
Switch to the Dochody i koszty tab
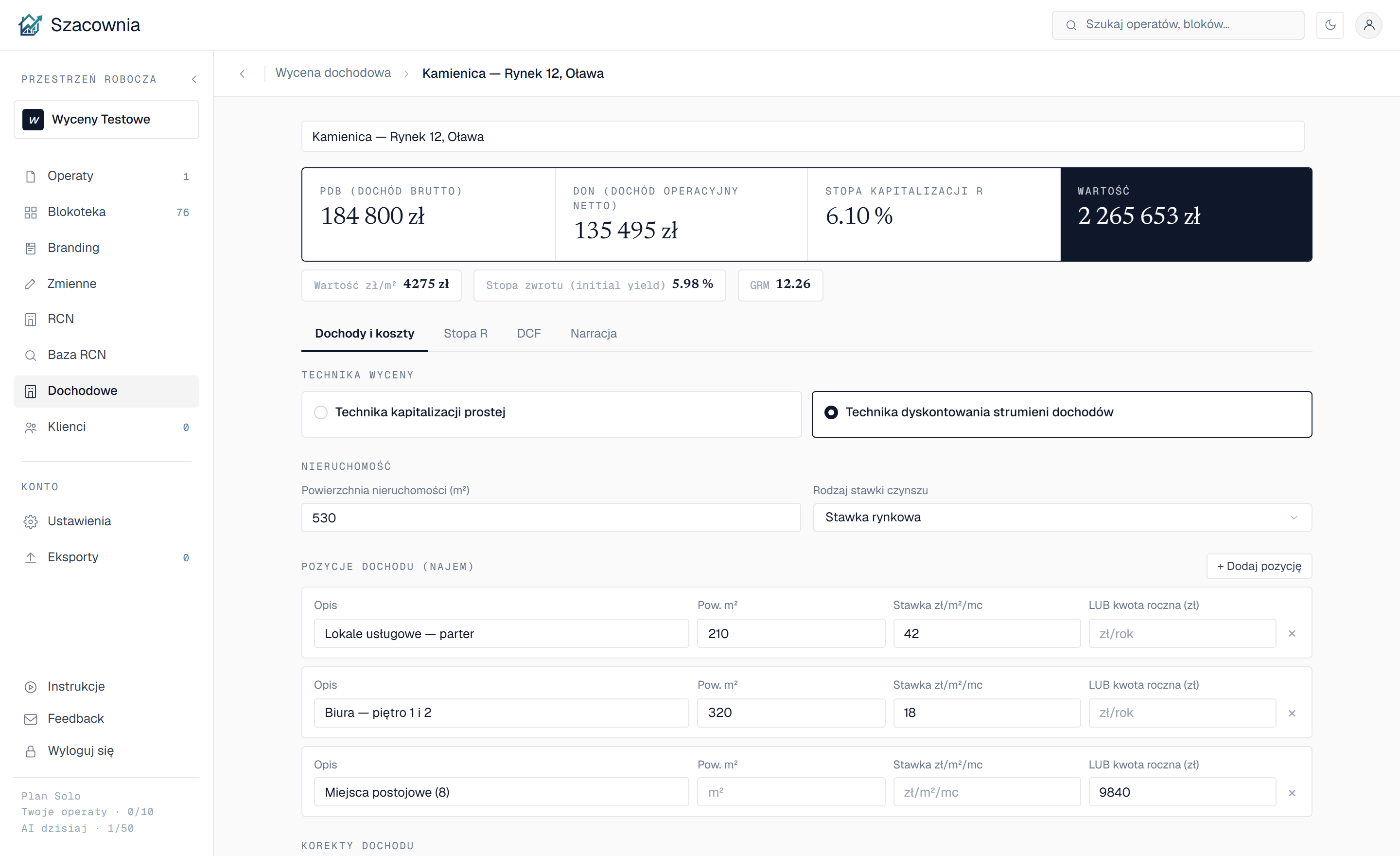coord(364,334)
